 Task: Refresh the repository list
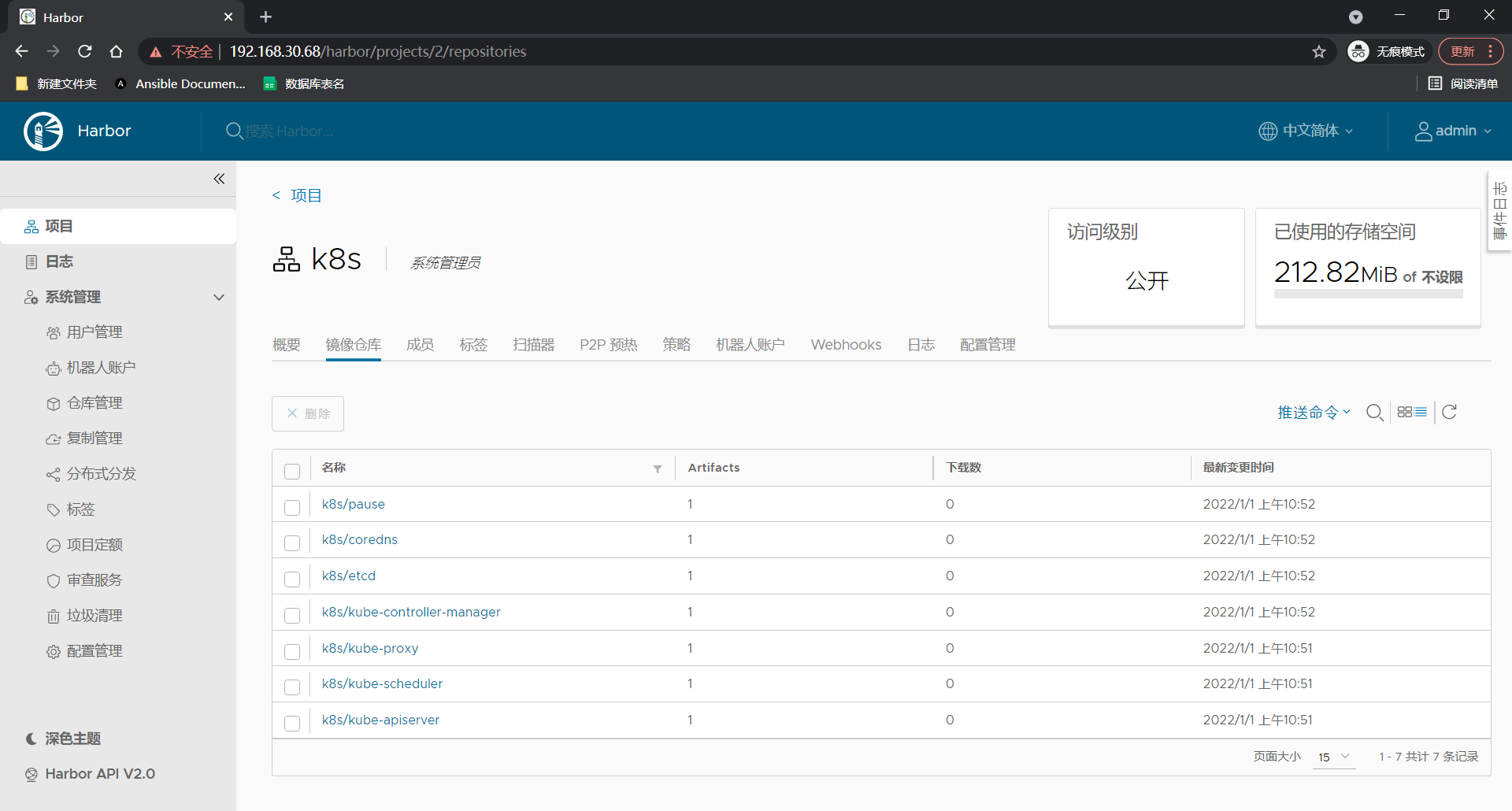click(1449, 412)
